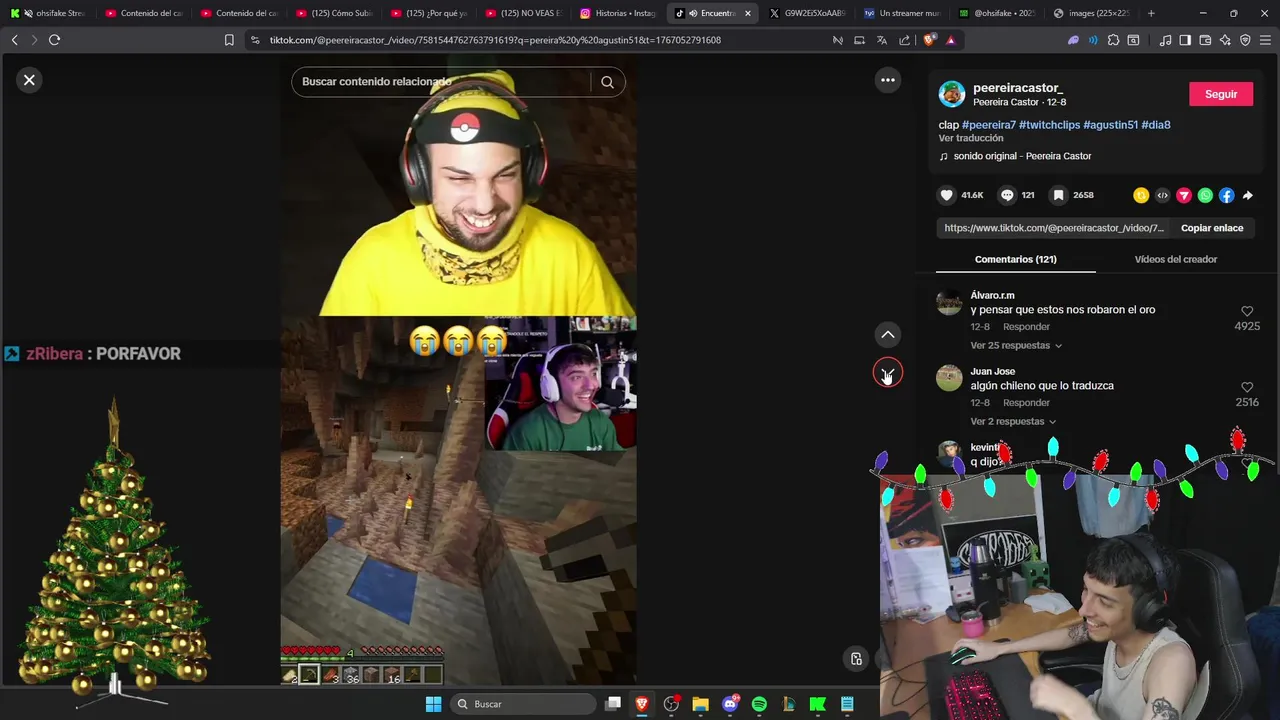This screenshot has width=1280, height=720.
Task: Open Álvaro.r.m's profile avatar
Action: click(x=949, y=302)
